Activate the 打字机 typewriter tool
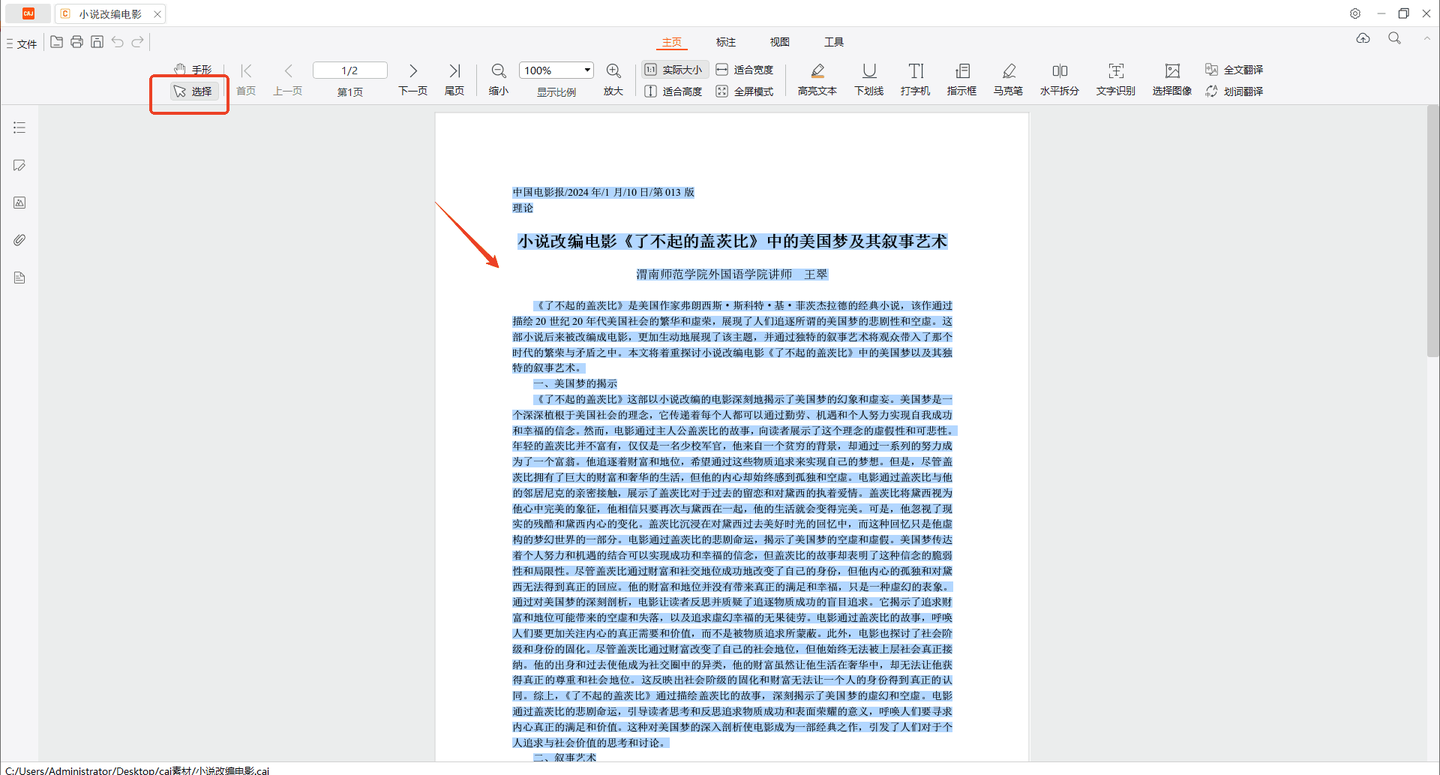Screen dimensions: 1440x775 click(x=915, y=79)
